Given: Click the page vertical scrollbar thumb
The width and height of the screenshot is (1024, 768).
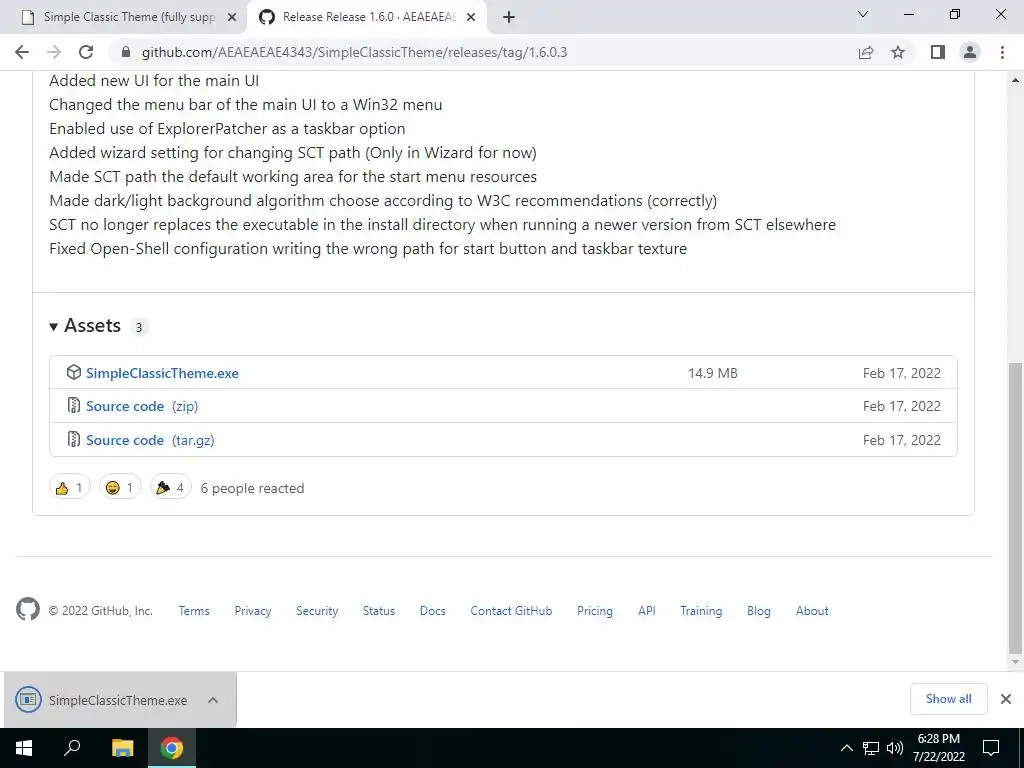Looking at the screenshot, I should tap(1014, 507).
